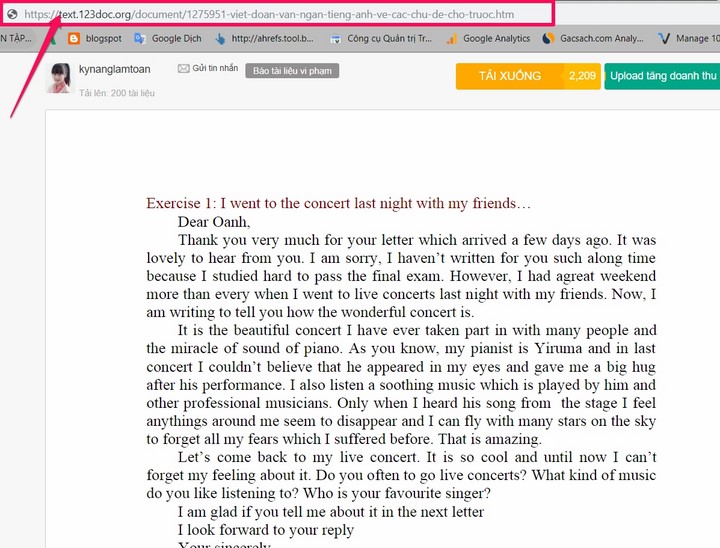Click the Upload tăng doanh thu button
This screenshot has width=720, height=548.
662,76
